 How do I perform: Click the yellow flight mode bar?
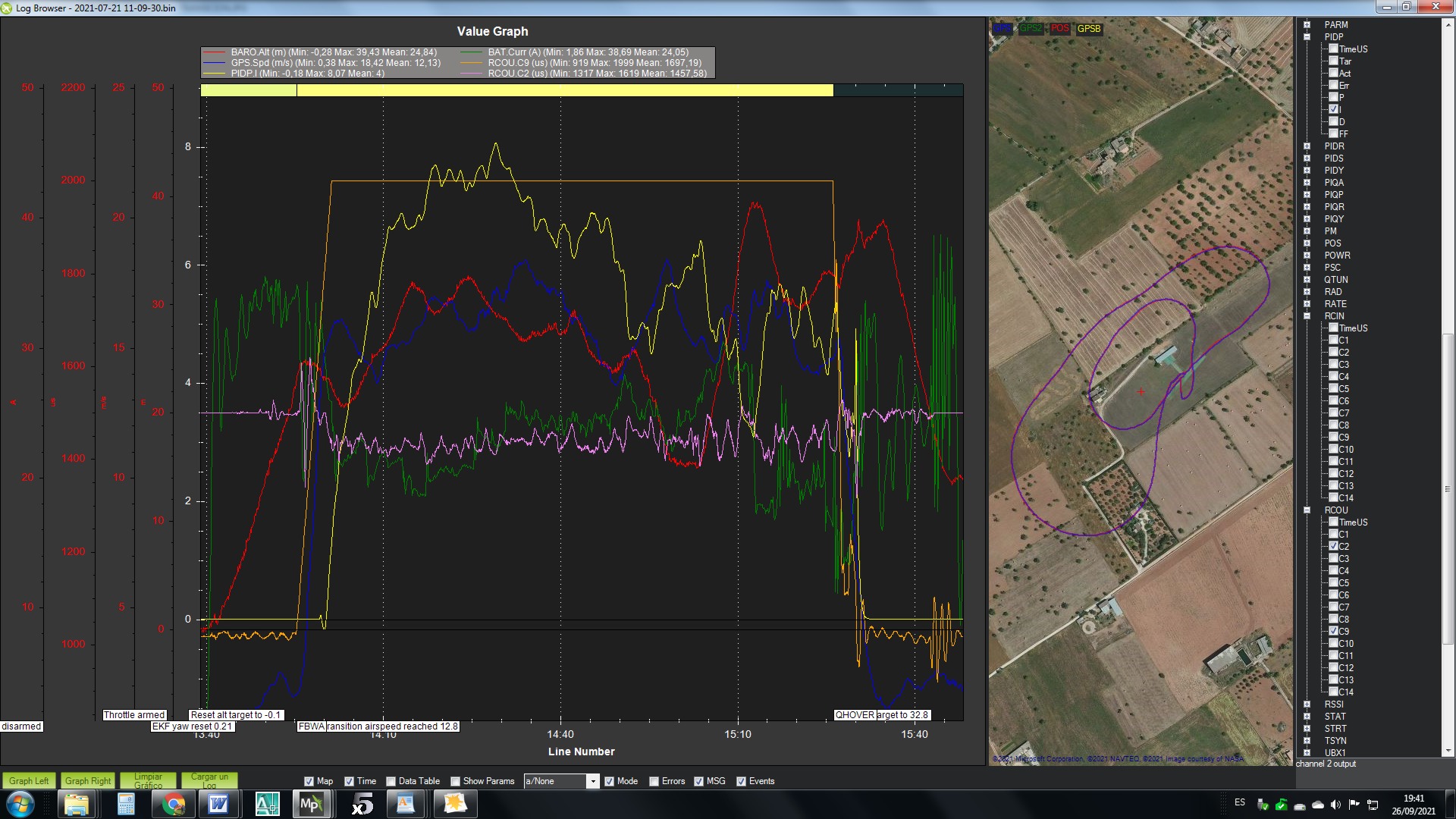click(x=564, y=90)
